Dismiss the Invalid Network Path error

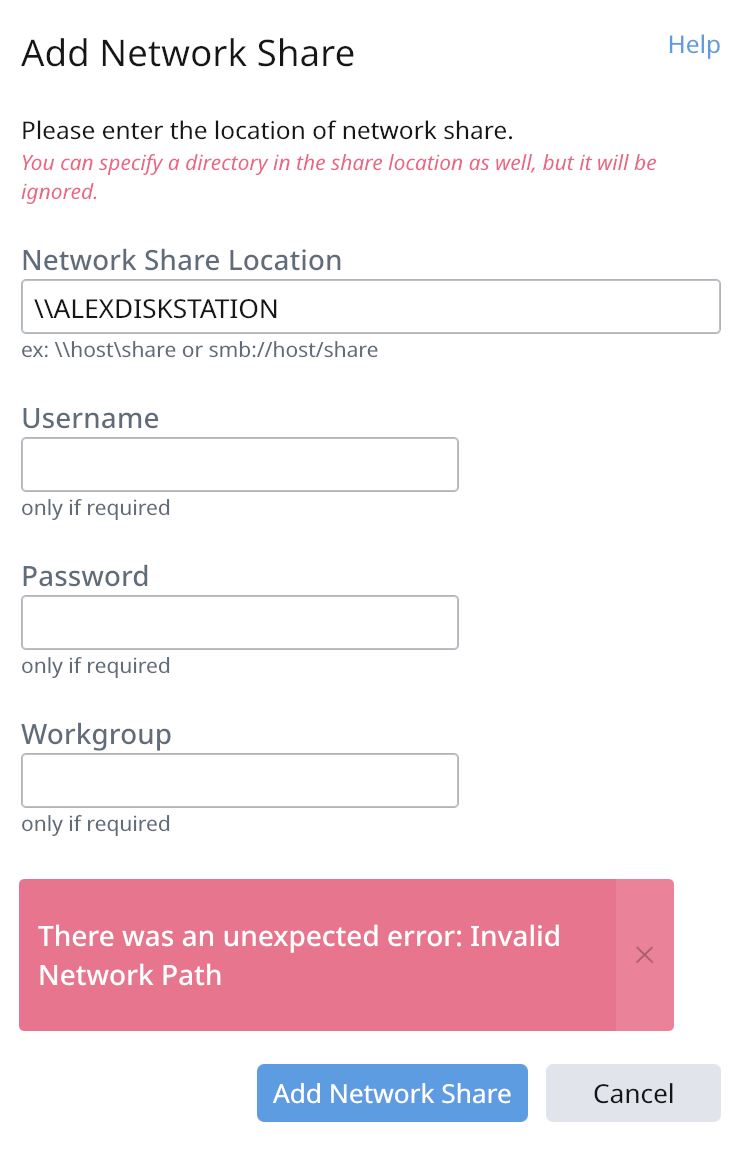(x=644, y=955)
